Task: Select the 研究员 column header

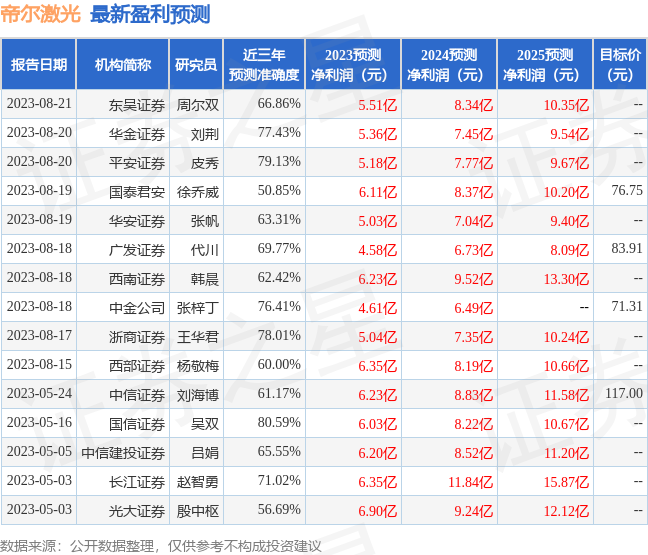Action: point(196,64)
